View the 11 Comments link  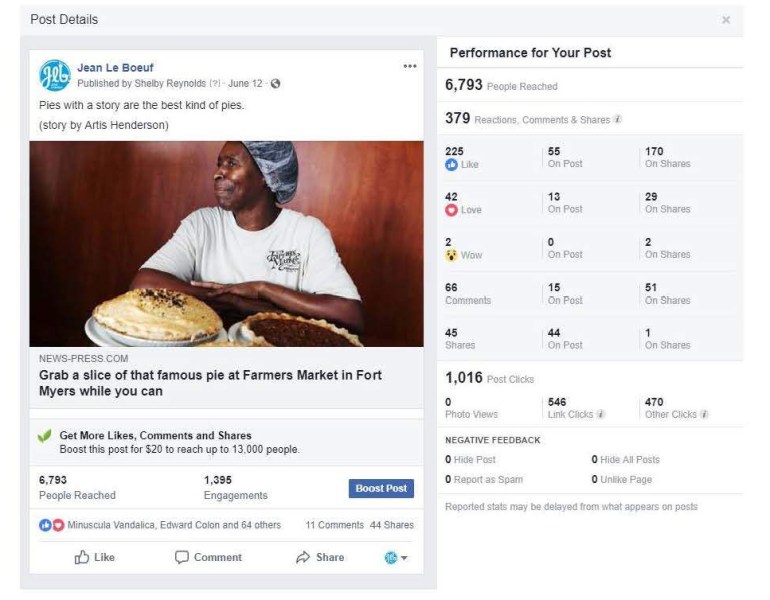[334, 525]
